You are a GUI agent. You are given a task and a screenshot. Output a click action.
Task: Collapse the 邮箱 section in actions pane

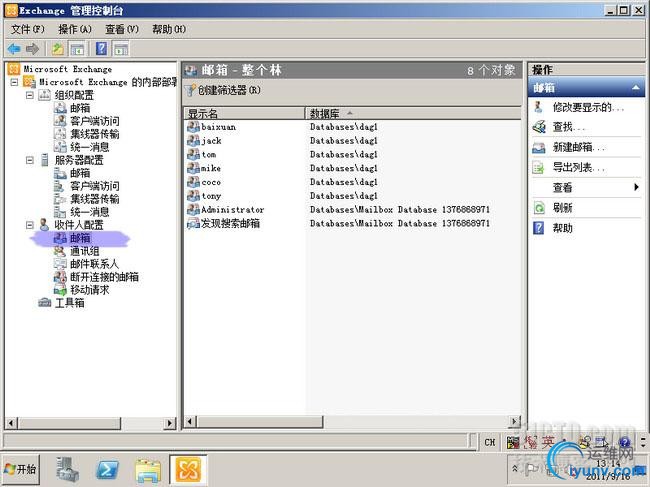635,87
